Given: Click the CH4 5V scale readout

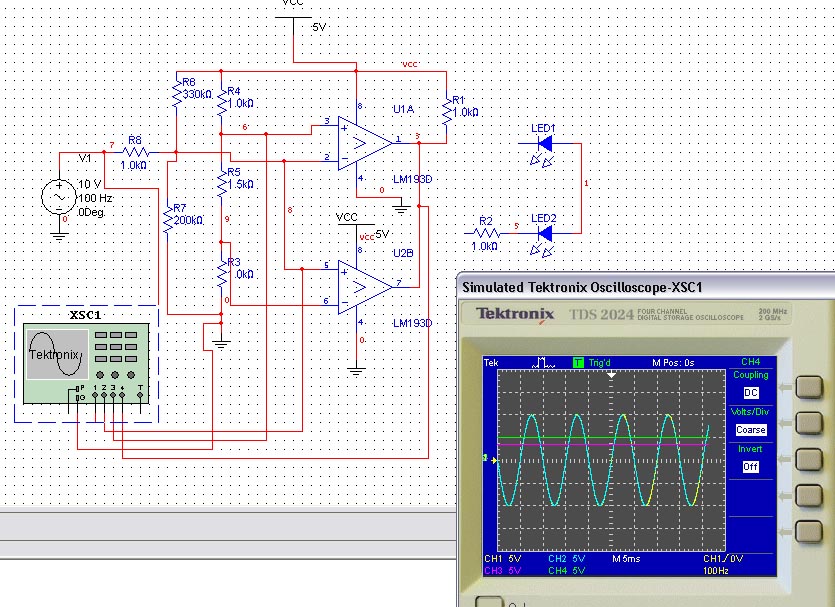Looking at the screenshot, I should click(x=567, y=570).
